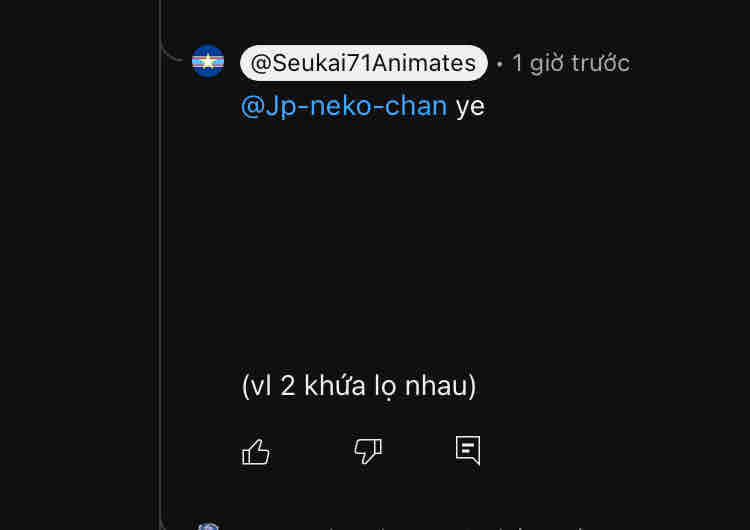Click the word "nhau)" ending the comment

tap(441, 386)
